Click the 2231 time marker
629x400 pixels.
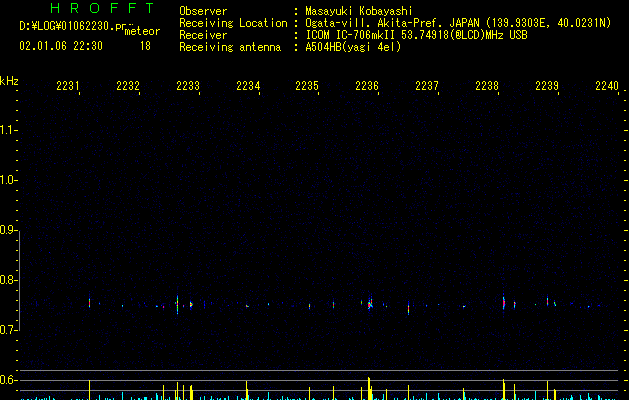(x=67, y=85)
